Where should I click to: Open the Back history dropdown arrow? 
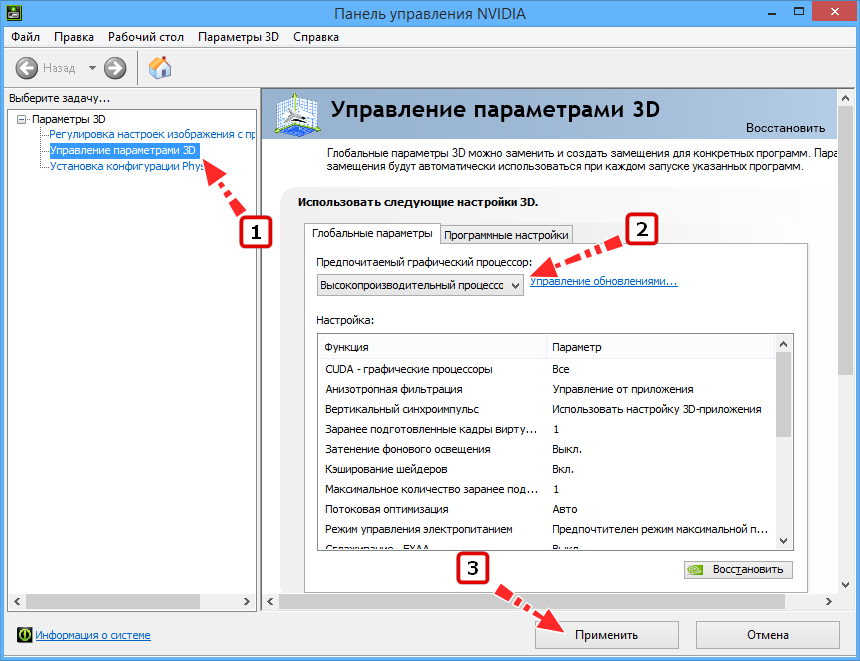(92, 68)
